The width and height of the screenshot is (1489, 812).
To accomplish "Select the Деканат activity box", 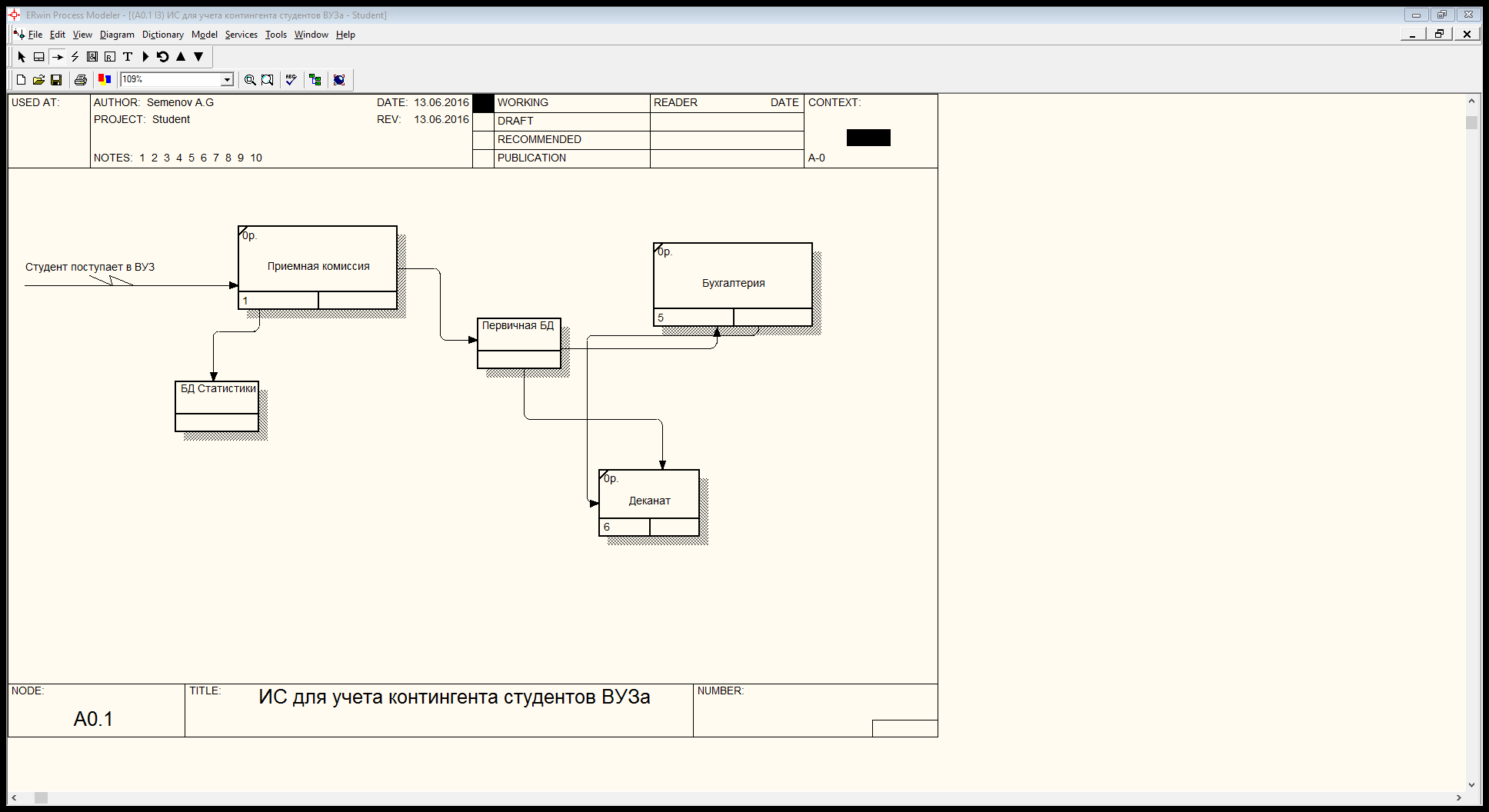I will tap(649, 501).
